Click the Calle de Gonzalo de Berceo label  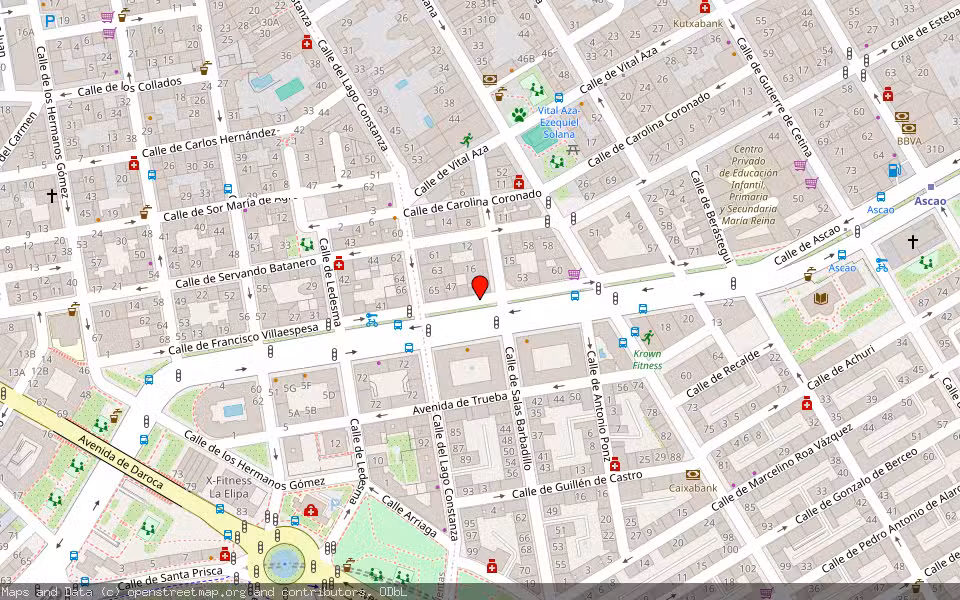(856, 487)
